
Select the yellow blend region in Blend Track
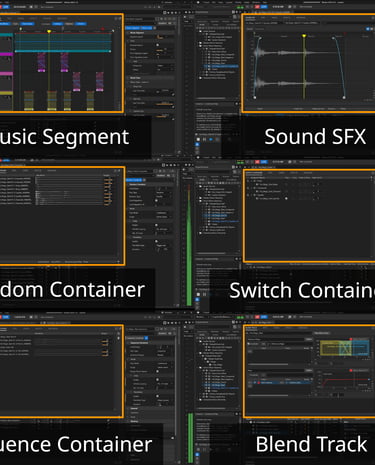(x=330, y=348)
